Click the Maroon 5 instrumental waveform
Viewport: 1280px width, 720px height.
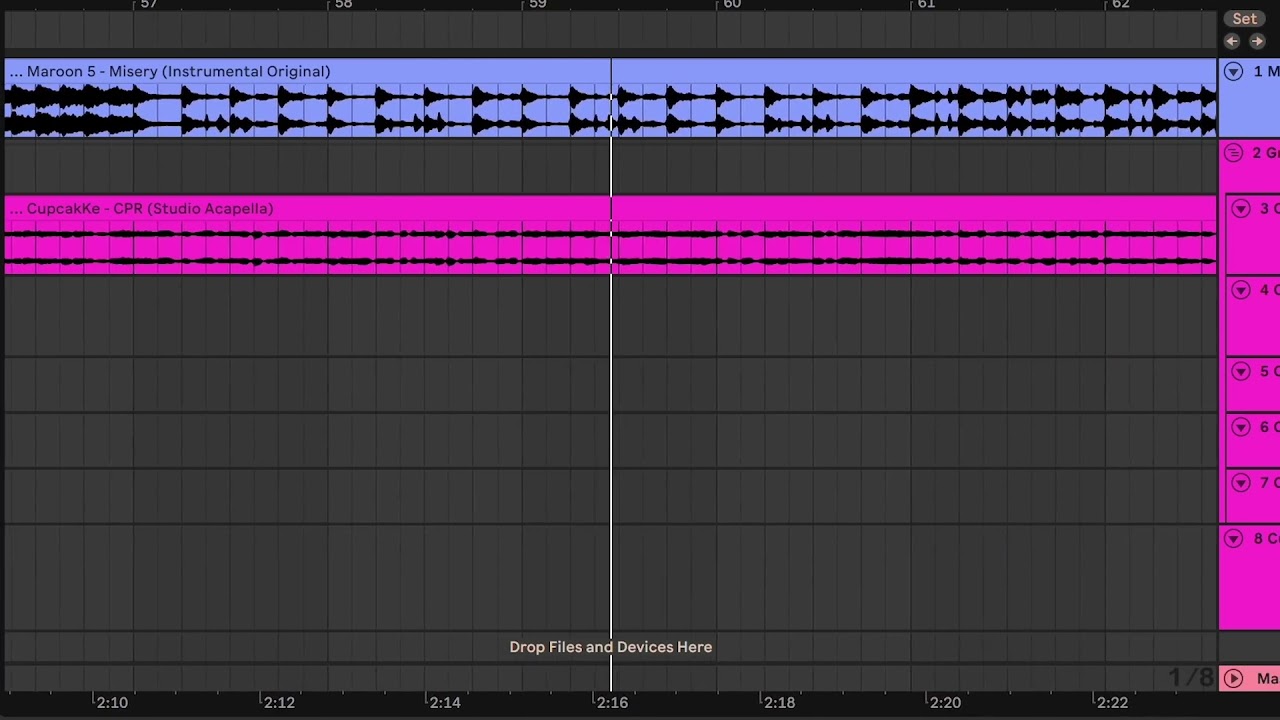611,110
